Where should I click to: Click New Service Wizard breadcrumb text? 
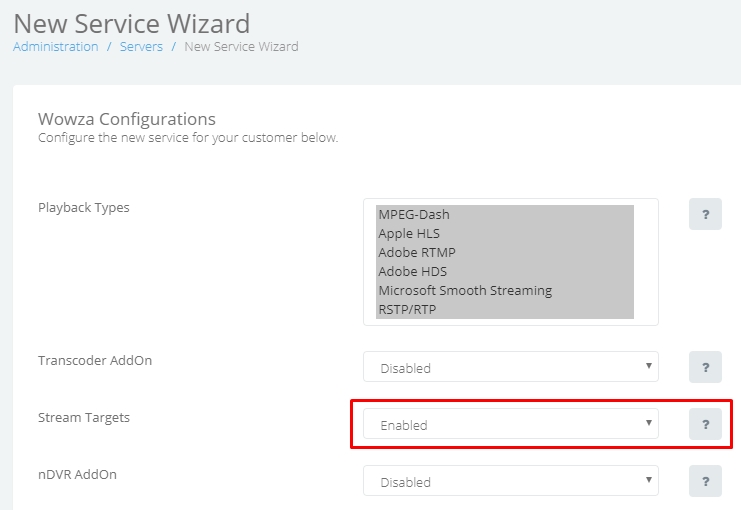241,46
